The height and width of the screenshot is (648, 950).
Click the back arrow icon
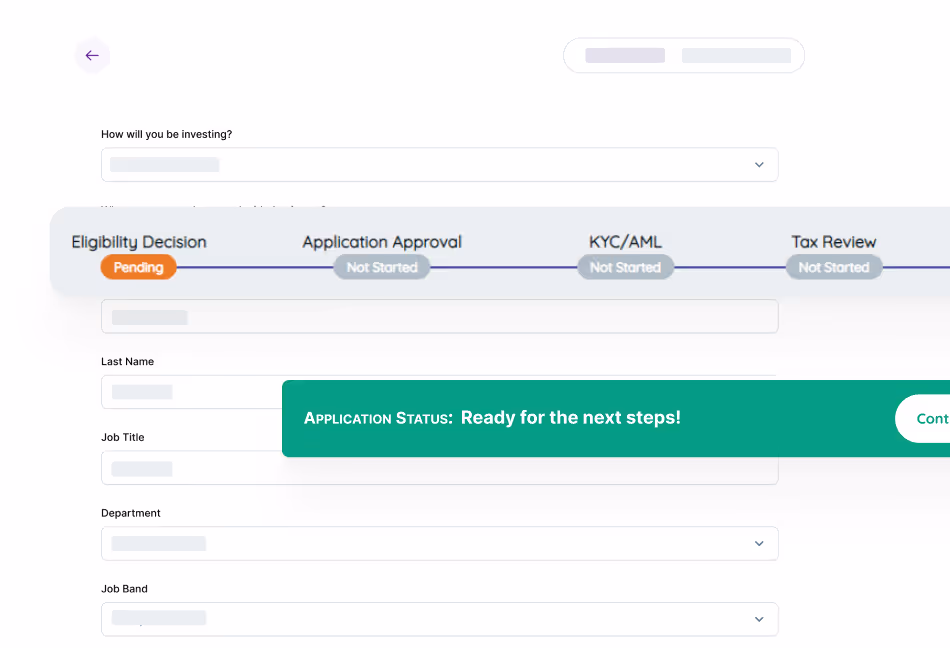coord(92,56)
